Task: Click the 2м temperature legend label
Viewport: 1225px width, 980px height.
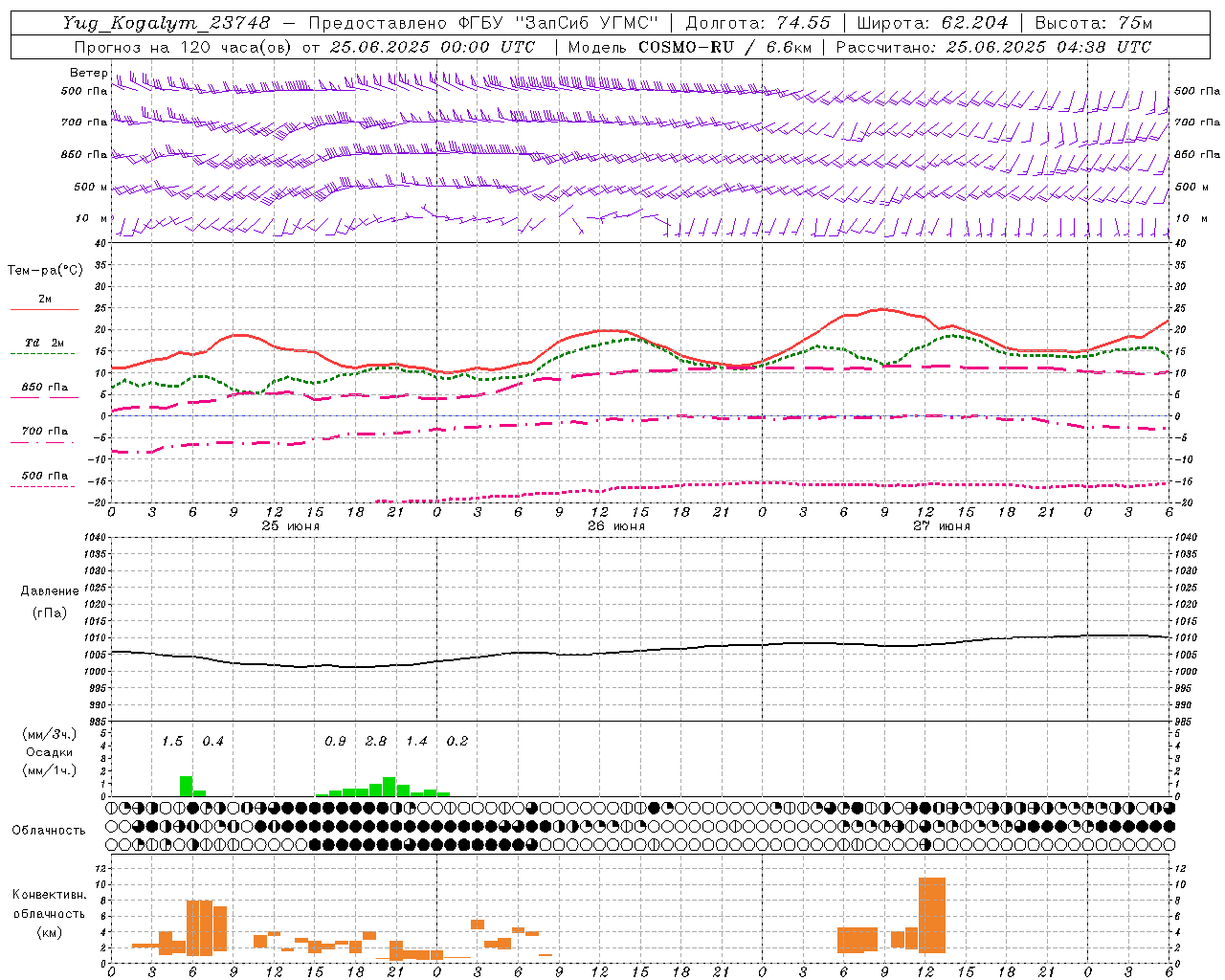Action: [45, 299]
